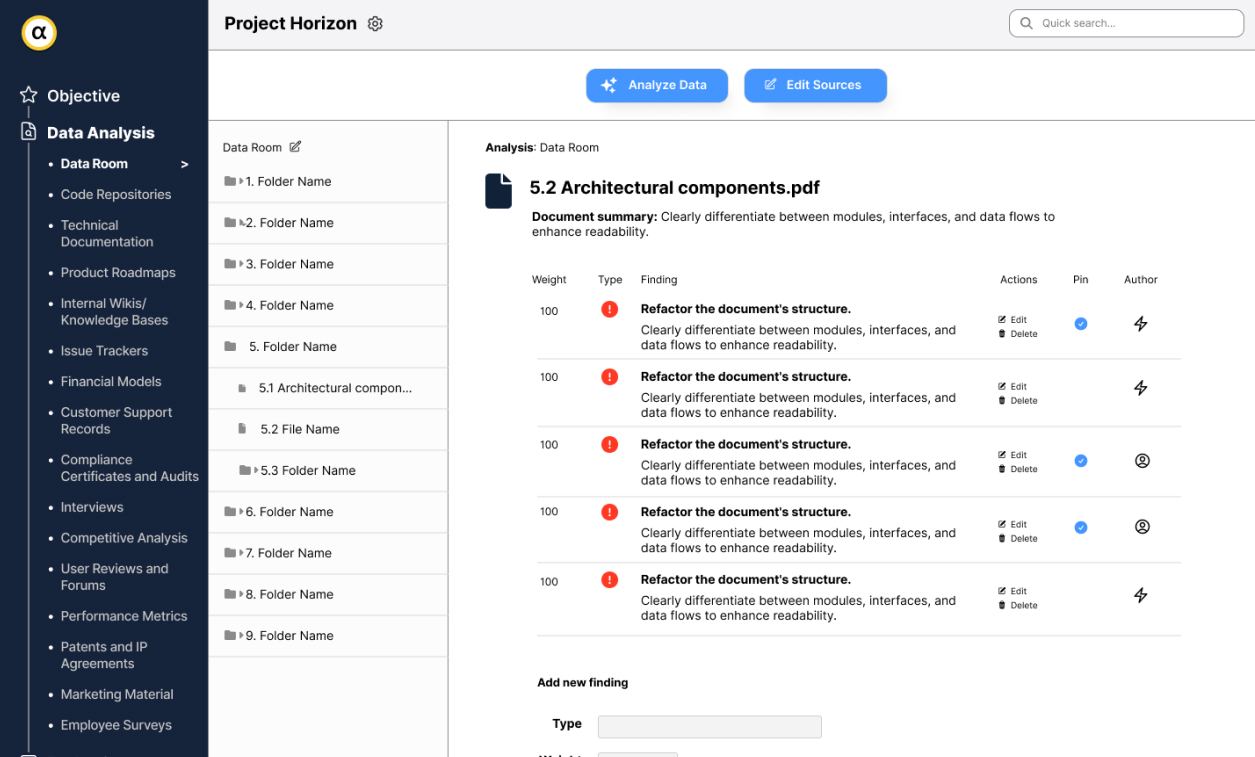The height and width of the screenshot is (757, 1255).
Task: Click the pencil icon next to Data Room heading
Action: [x=295, y=147]
